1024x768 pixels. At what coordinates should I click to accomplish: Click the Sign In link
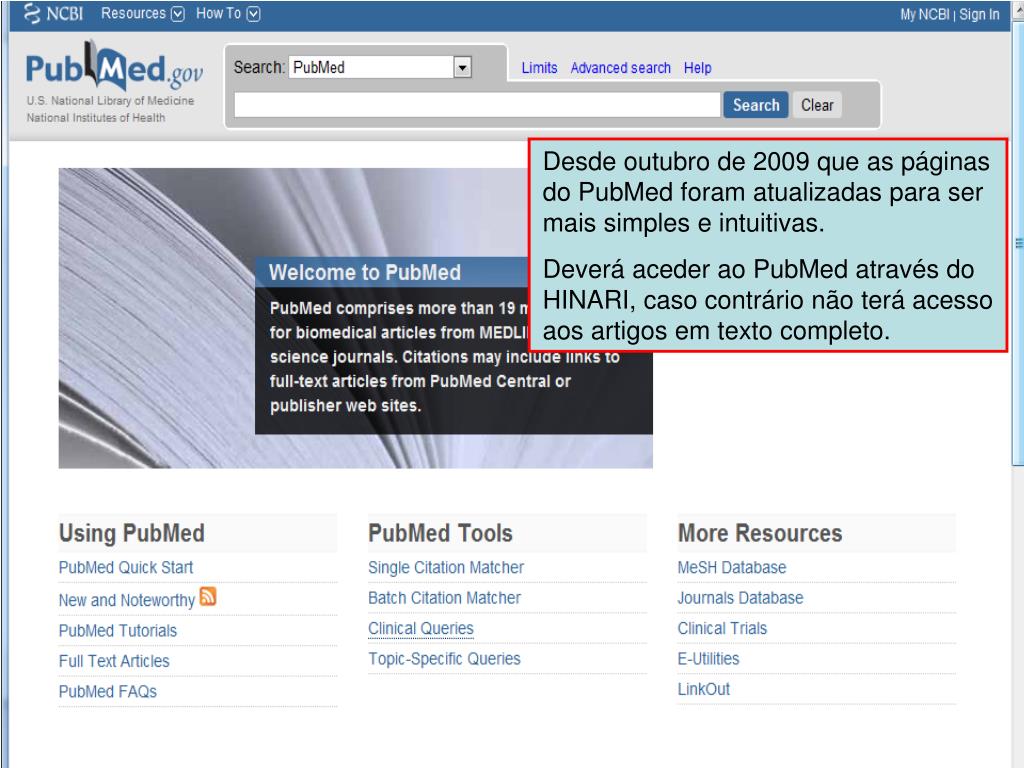pos(979,14)
